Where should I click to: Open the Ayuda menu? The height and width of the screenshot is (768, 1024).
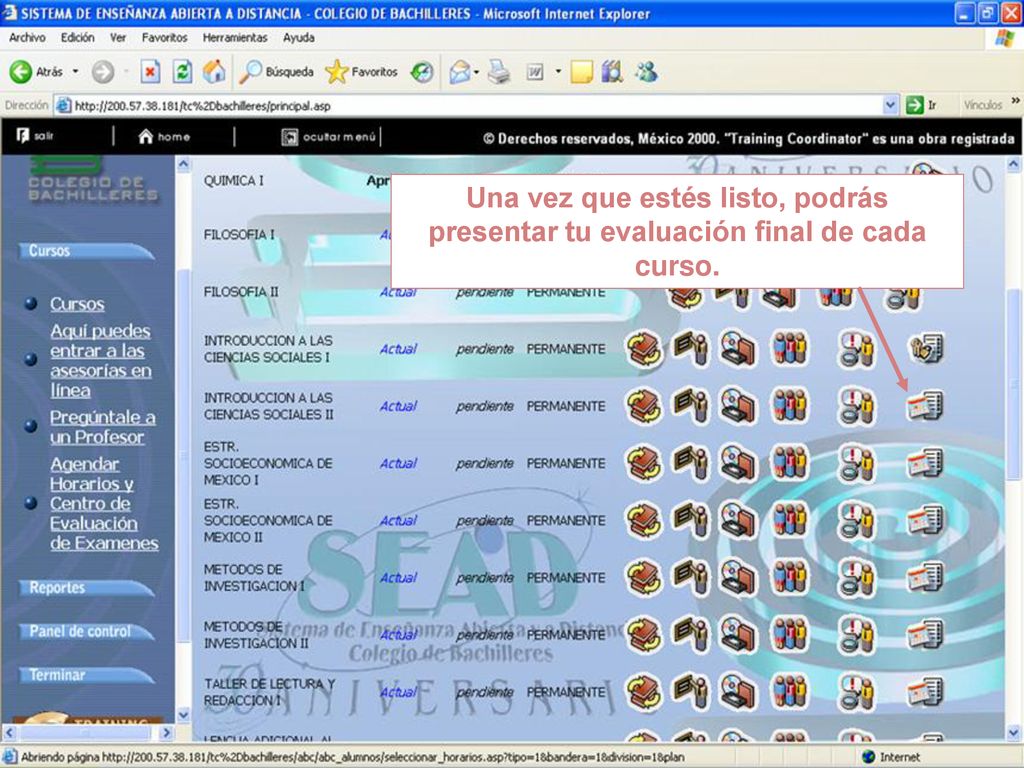[x=298, y=38]
